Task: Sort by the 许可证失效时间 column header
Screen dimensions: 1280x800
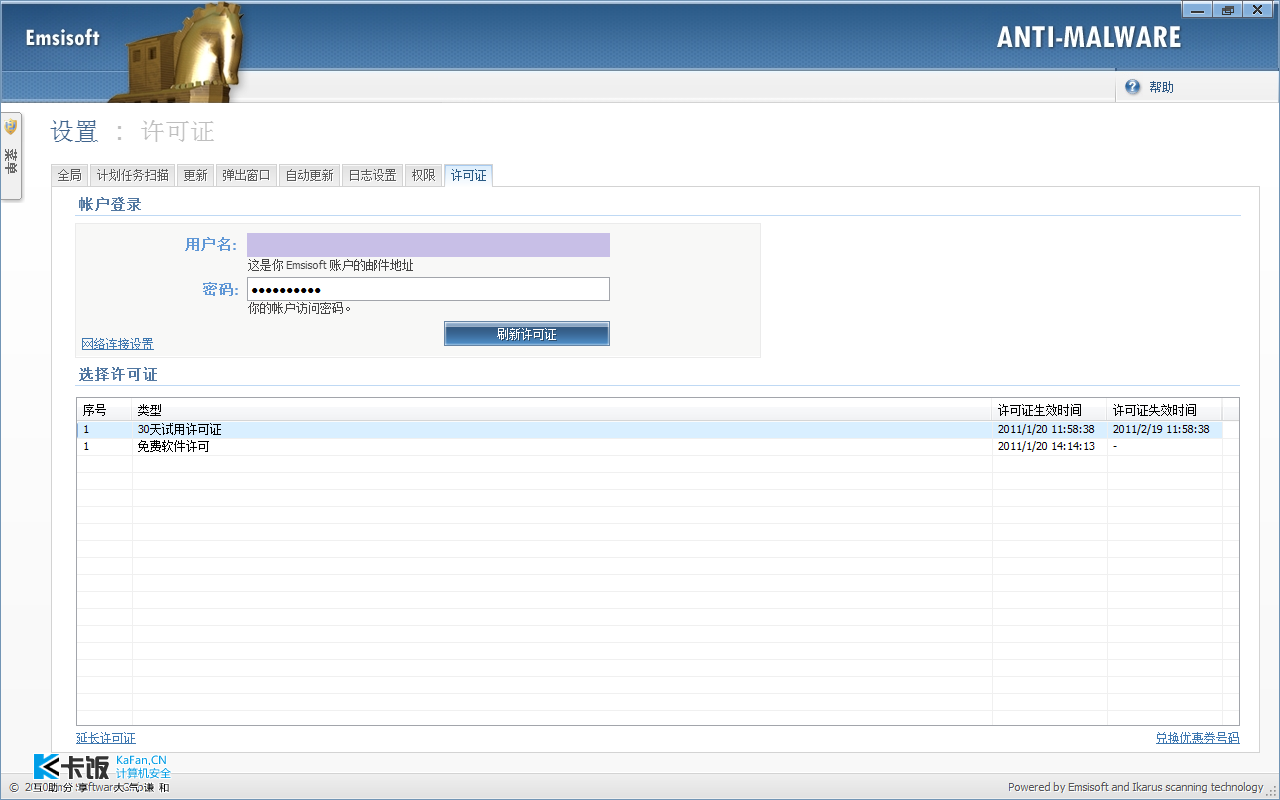Action: (x=1164, y=410)
